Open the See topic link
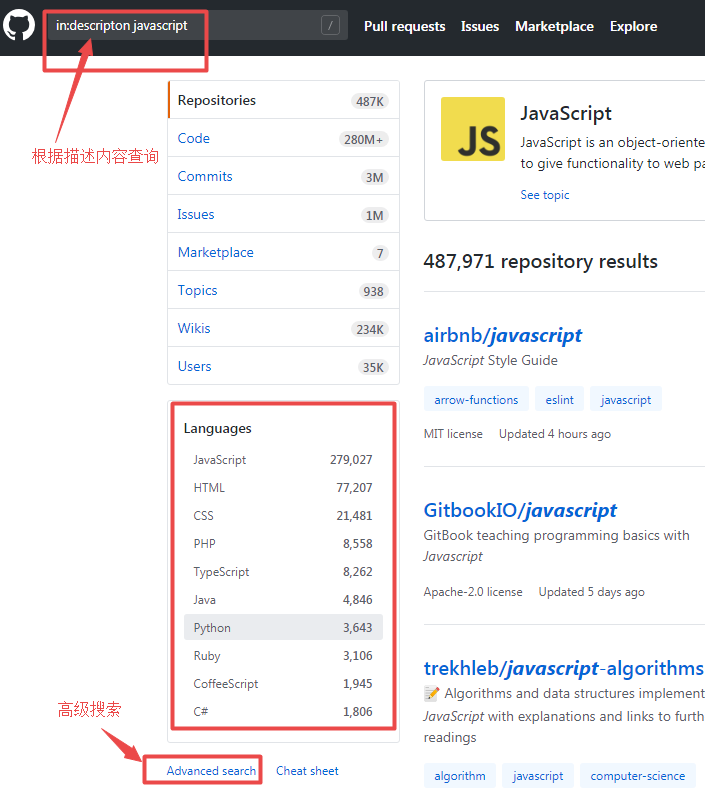Viewport: 705px width, 790px height. point(545,195)
